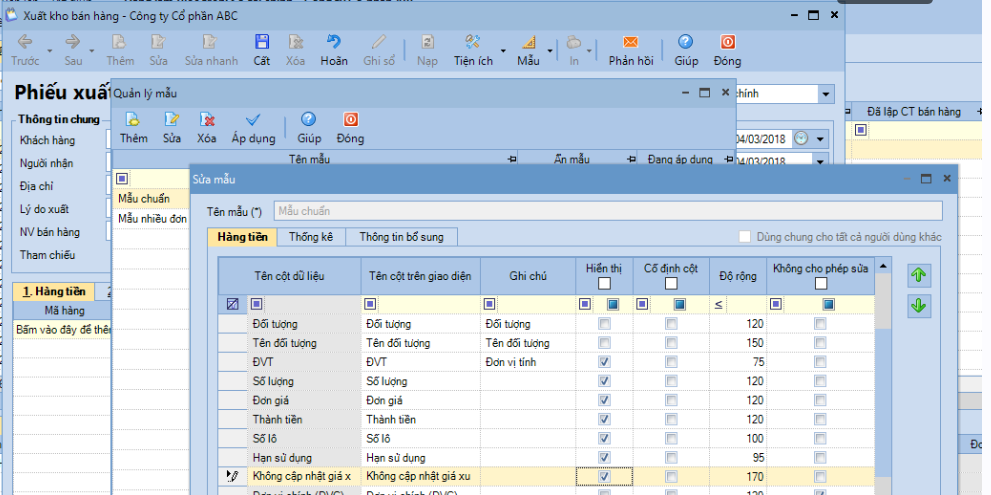Select the Mẫu chuẩn template row

(x=151, y=199)
